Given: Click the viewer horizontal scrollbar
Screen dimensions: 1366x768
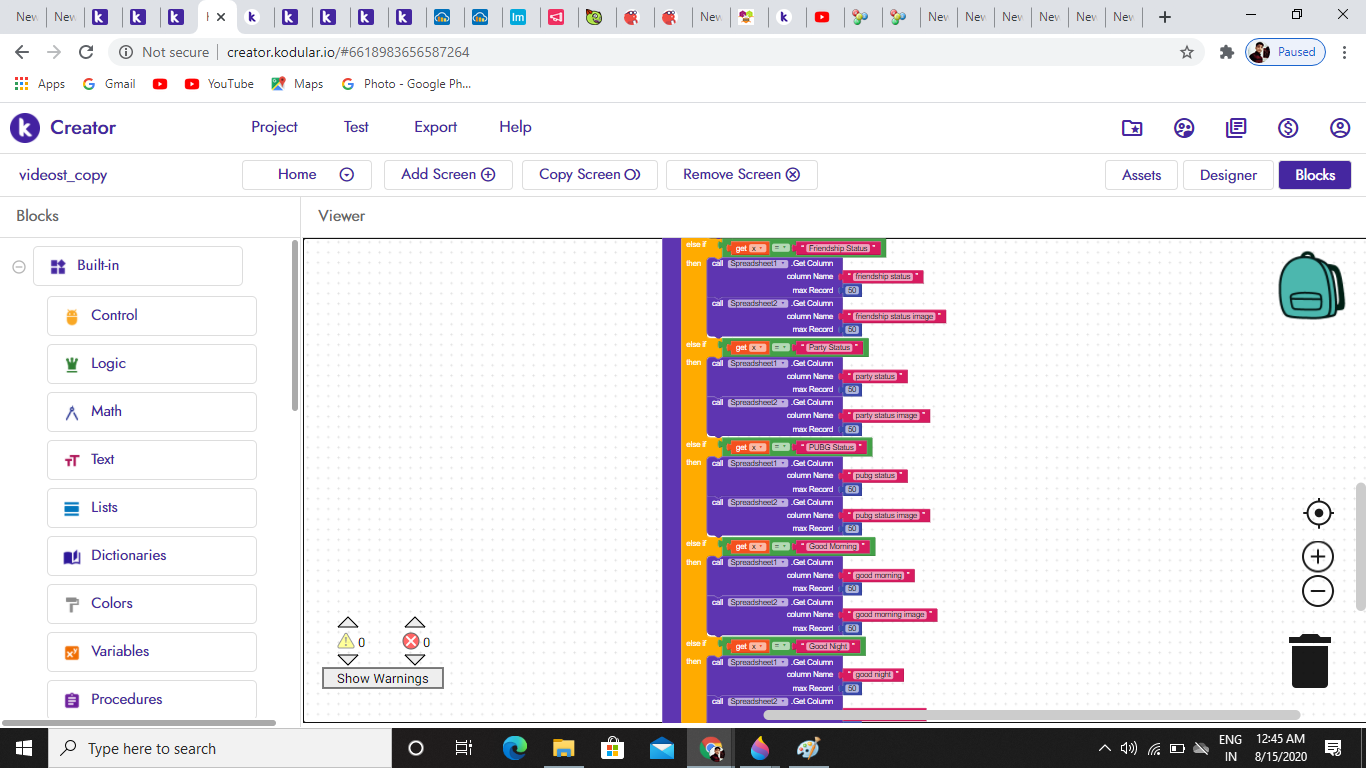Looking at the screenshot, I should coord(1030,715).
